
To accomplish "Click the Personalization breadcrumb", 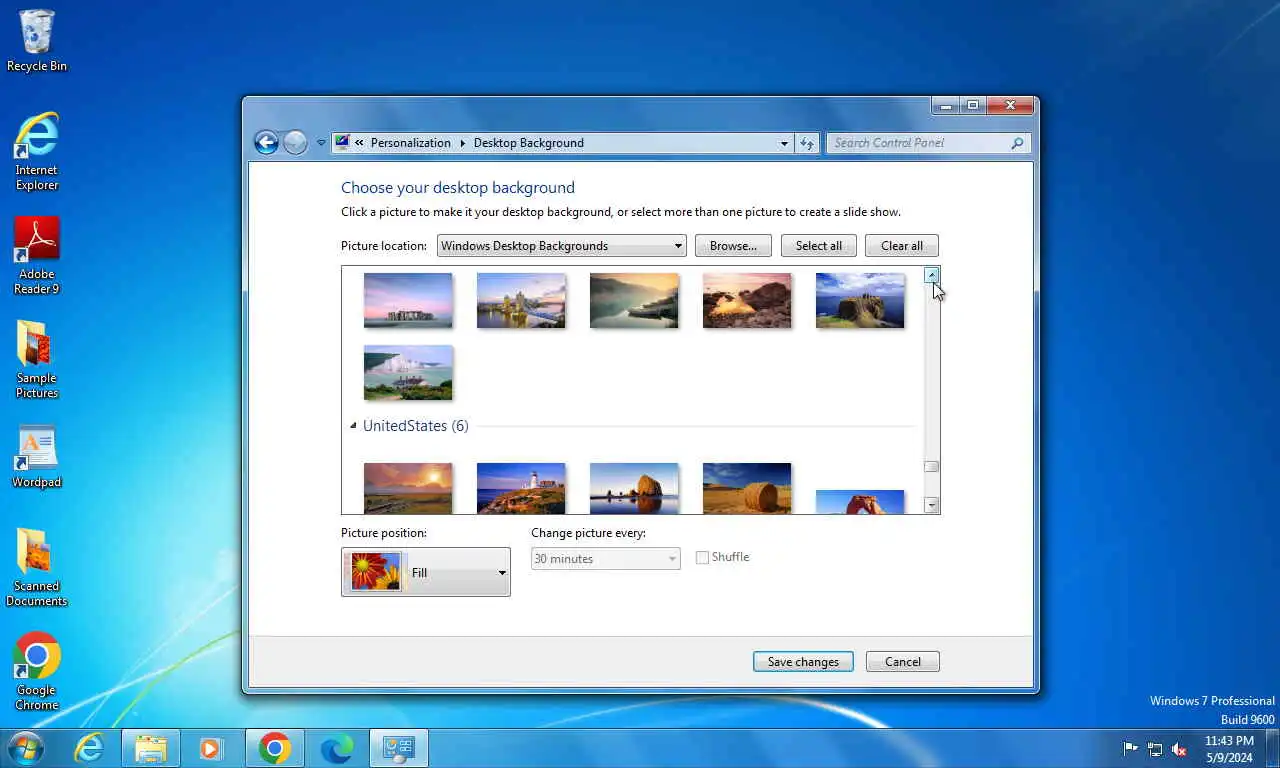I will click(411, 143).
